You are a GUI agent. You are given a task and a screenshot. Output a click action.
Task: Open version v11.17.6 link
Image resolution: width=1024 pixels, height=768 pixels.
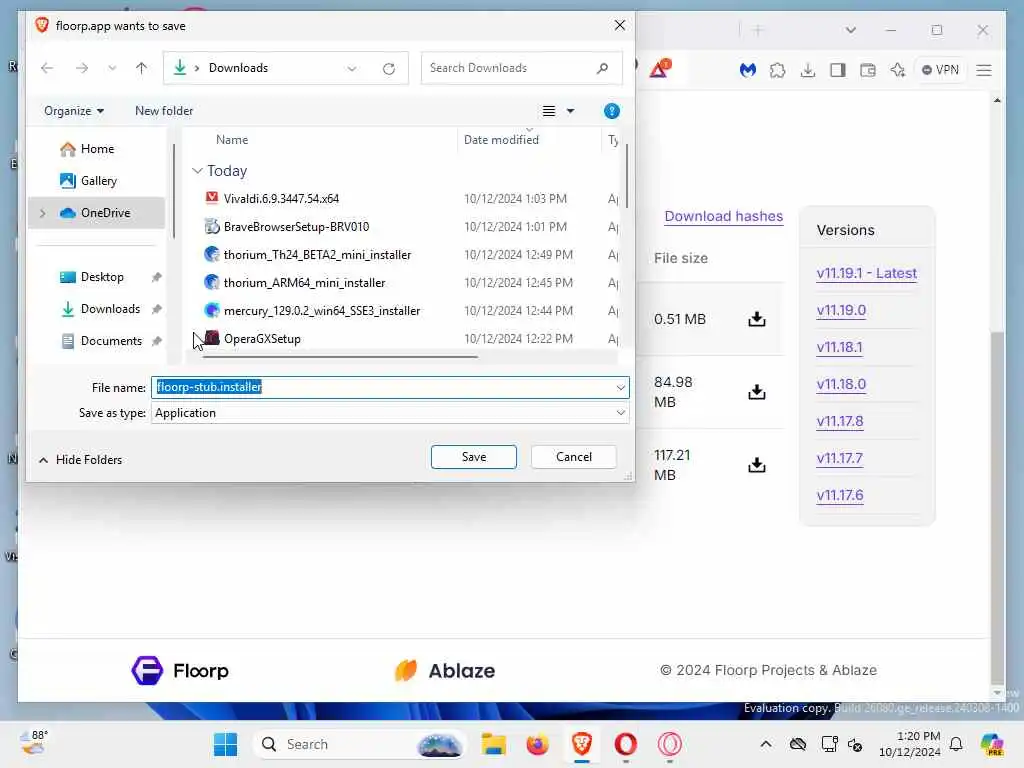pos(840,496)
